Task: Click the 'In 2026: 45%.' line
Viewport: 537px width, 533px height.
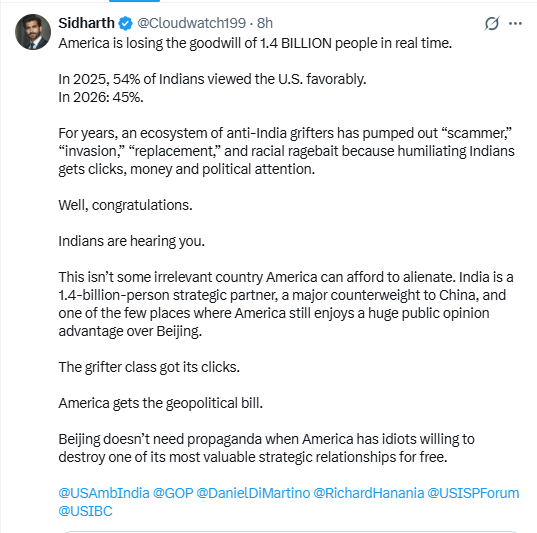Action: (x=101, y=97)
